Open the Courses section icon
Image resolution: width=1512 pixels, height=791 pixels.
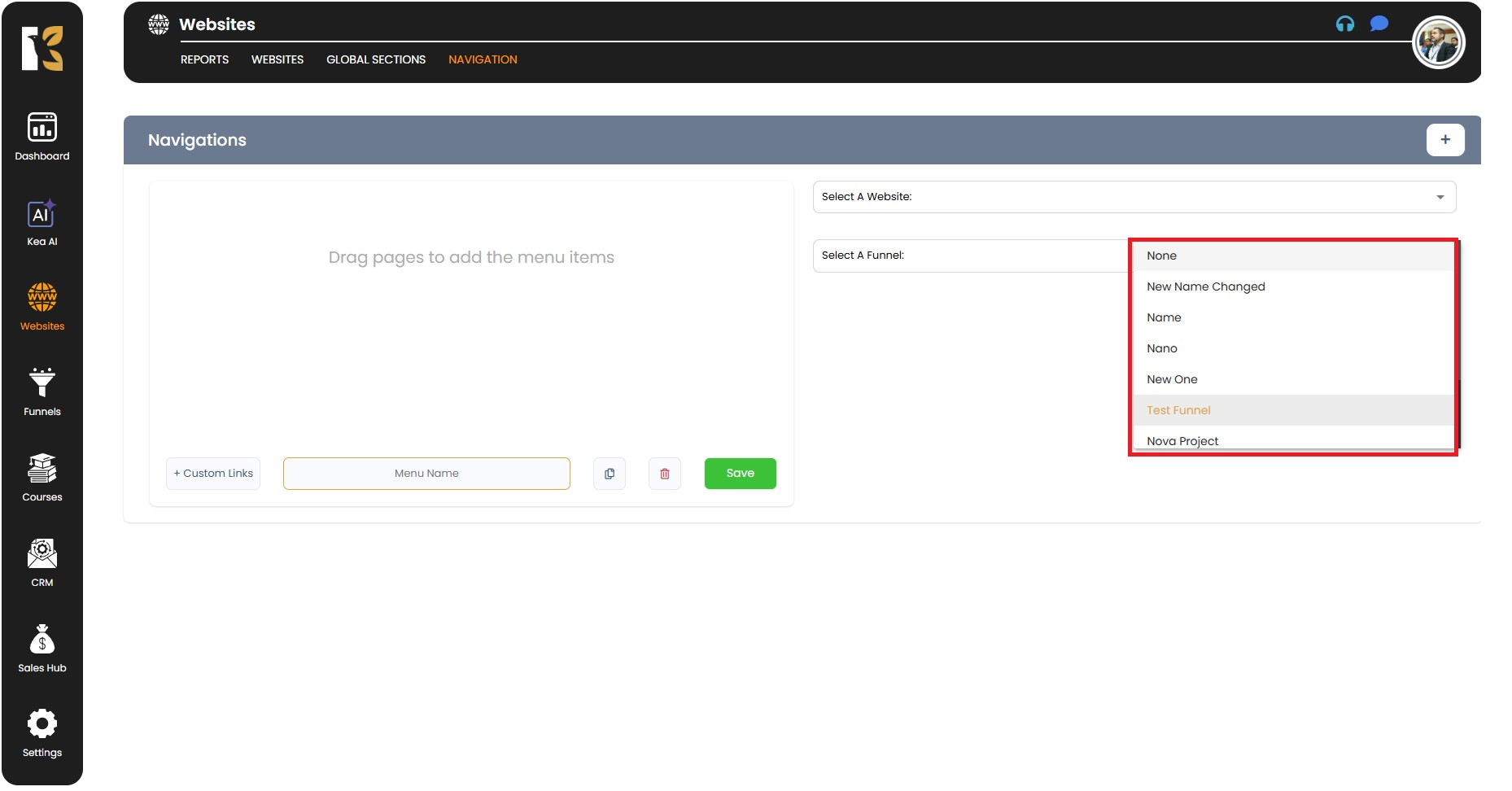pos(42,469)
